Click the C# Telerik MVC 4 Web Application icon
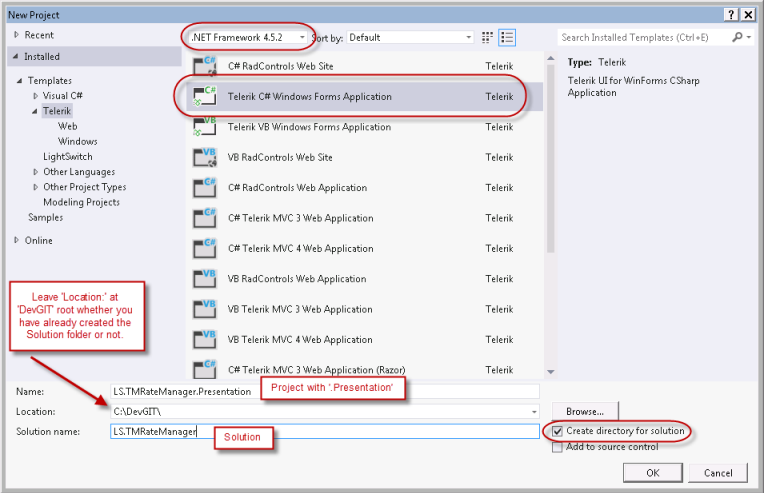Screen dimensions: 764x493 [x=205, y=248]
